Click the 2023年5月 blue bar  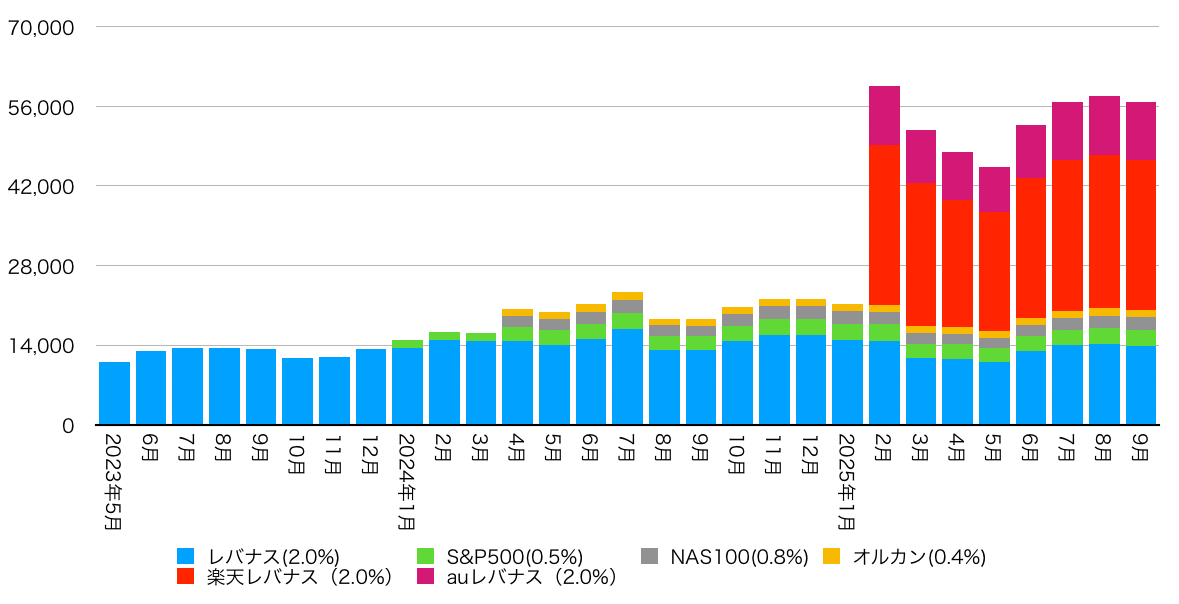point(114,393)
